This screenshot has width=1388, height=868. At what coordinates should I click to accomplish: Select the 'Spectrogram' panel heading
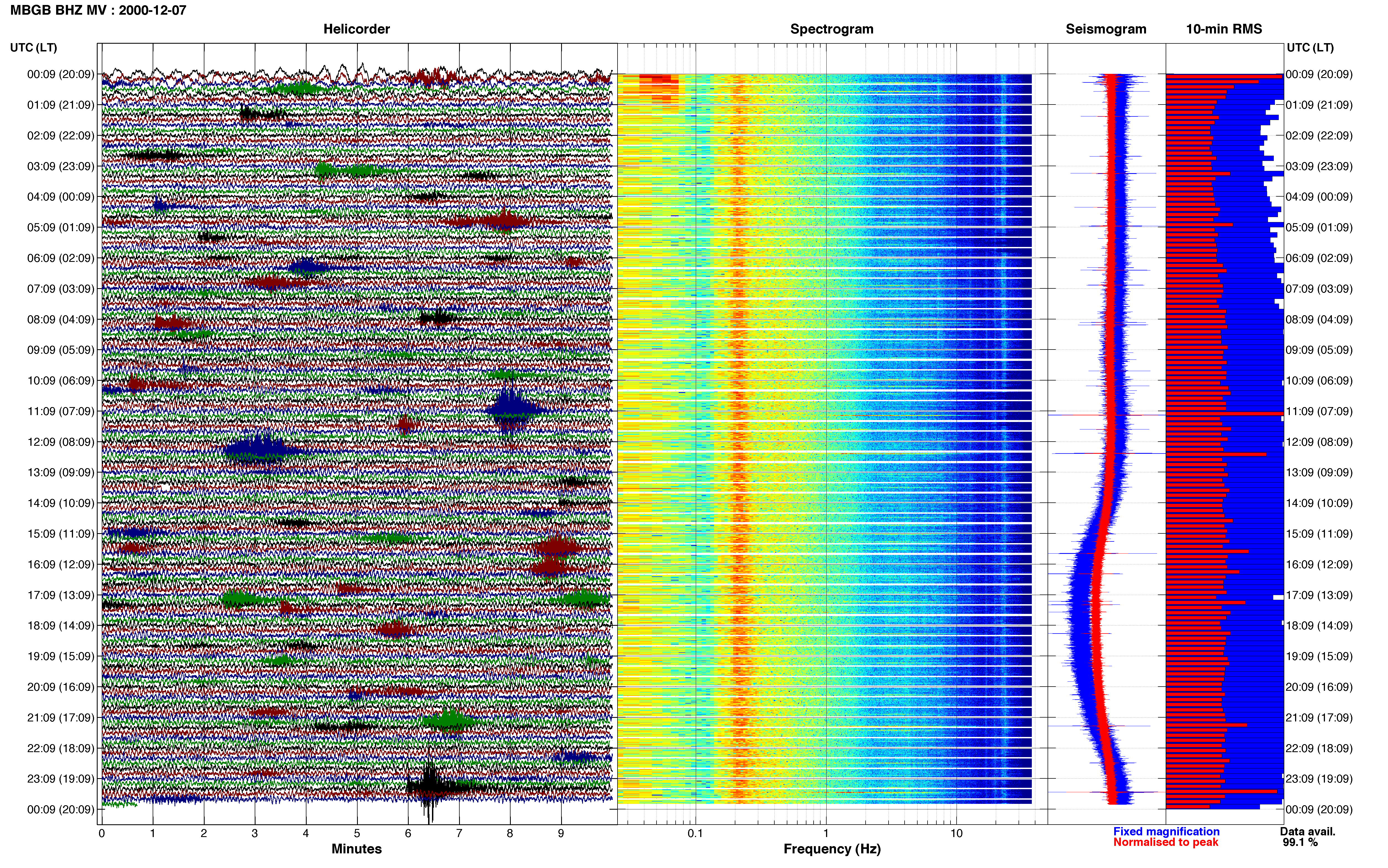[x=832, y=29]
